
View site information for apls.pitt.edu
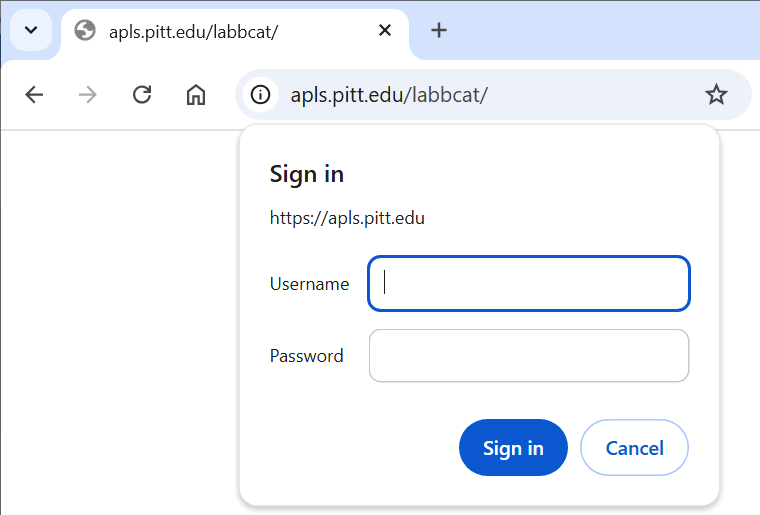tap(260, 94)
